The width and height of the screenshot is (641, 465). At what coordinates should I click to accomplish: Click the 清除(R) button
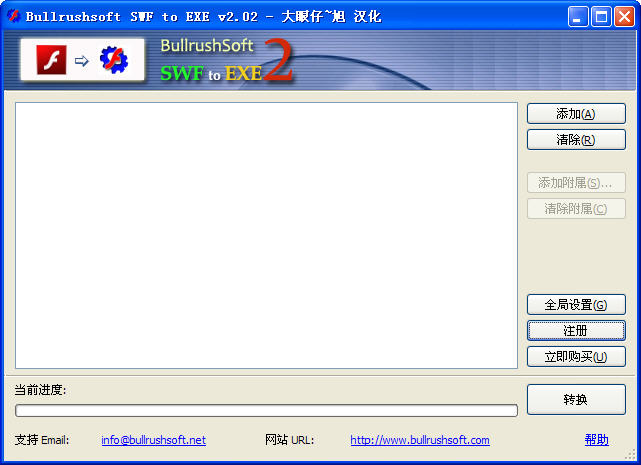pos(576,140)
